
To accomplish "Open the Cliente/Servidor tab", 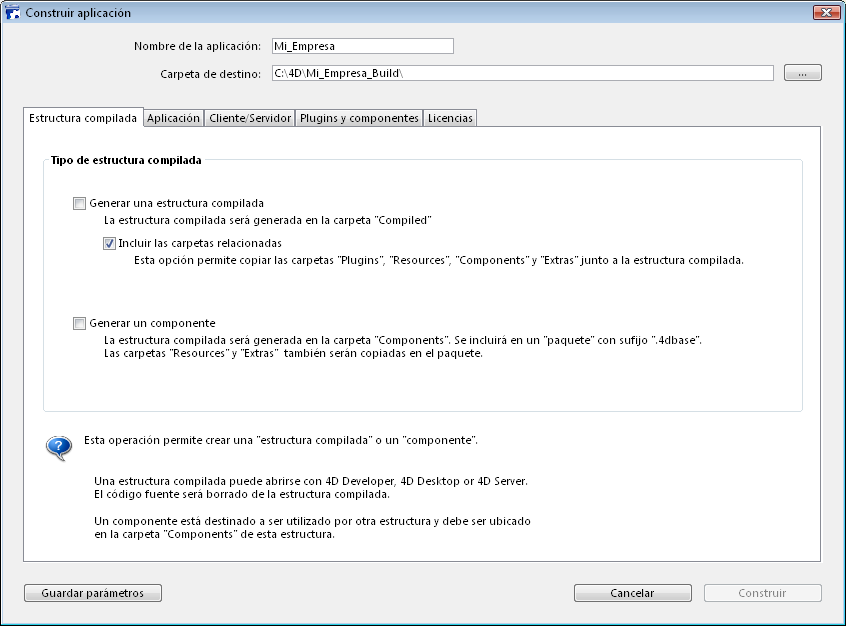I will click(250, 118).
